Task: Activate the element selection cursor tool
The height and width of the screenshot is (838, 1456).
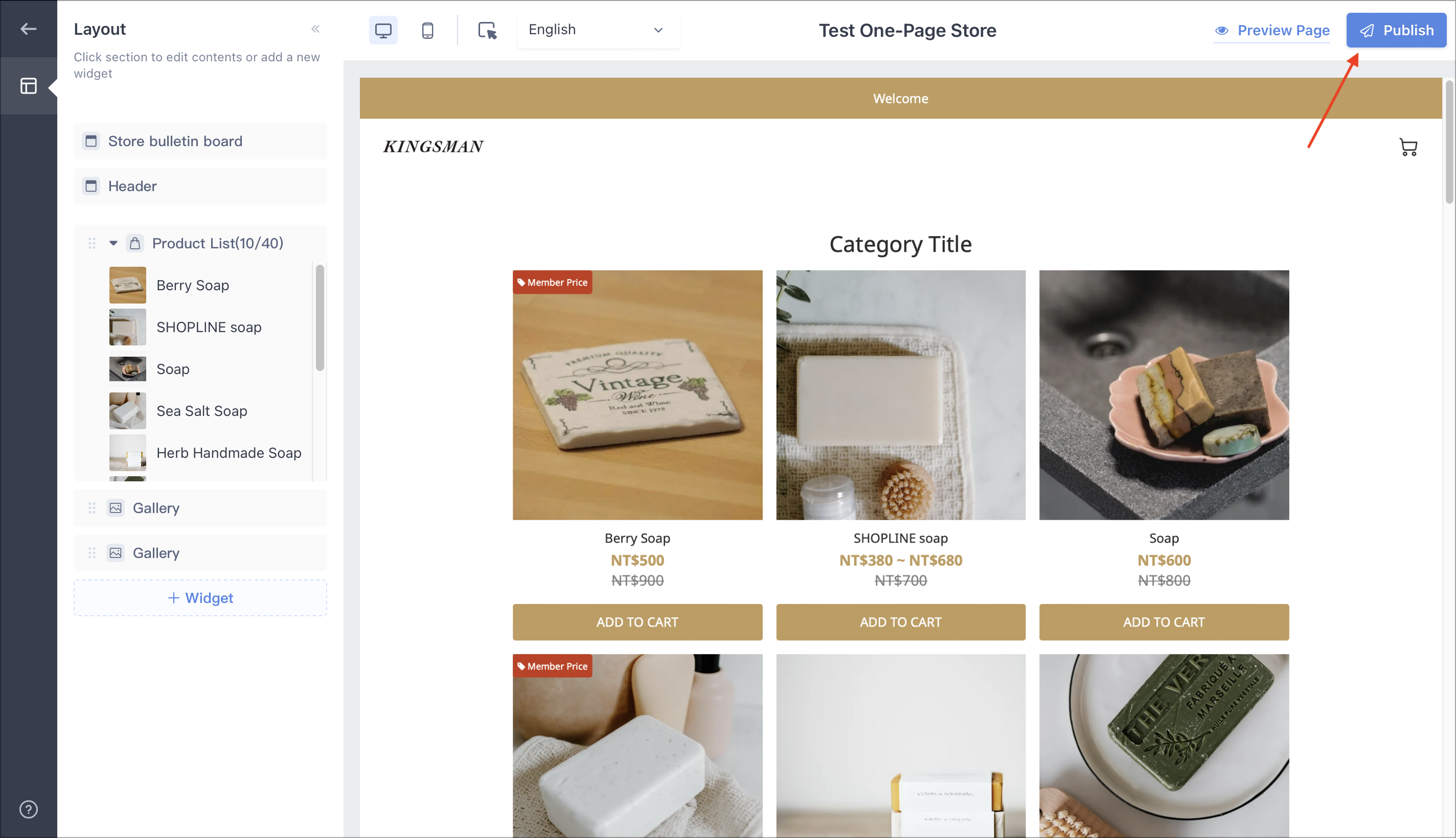Action: [487, 30]
